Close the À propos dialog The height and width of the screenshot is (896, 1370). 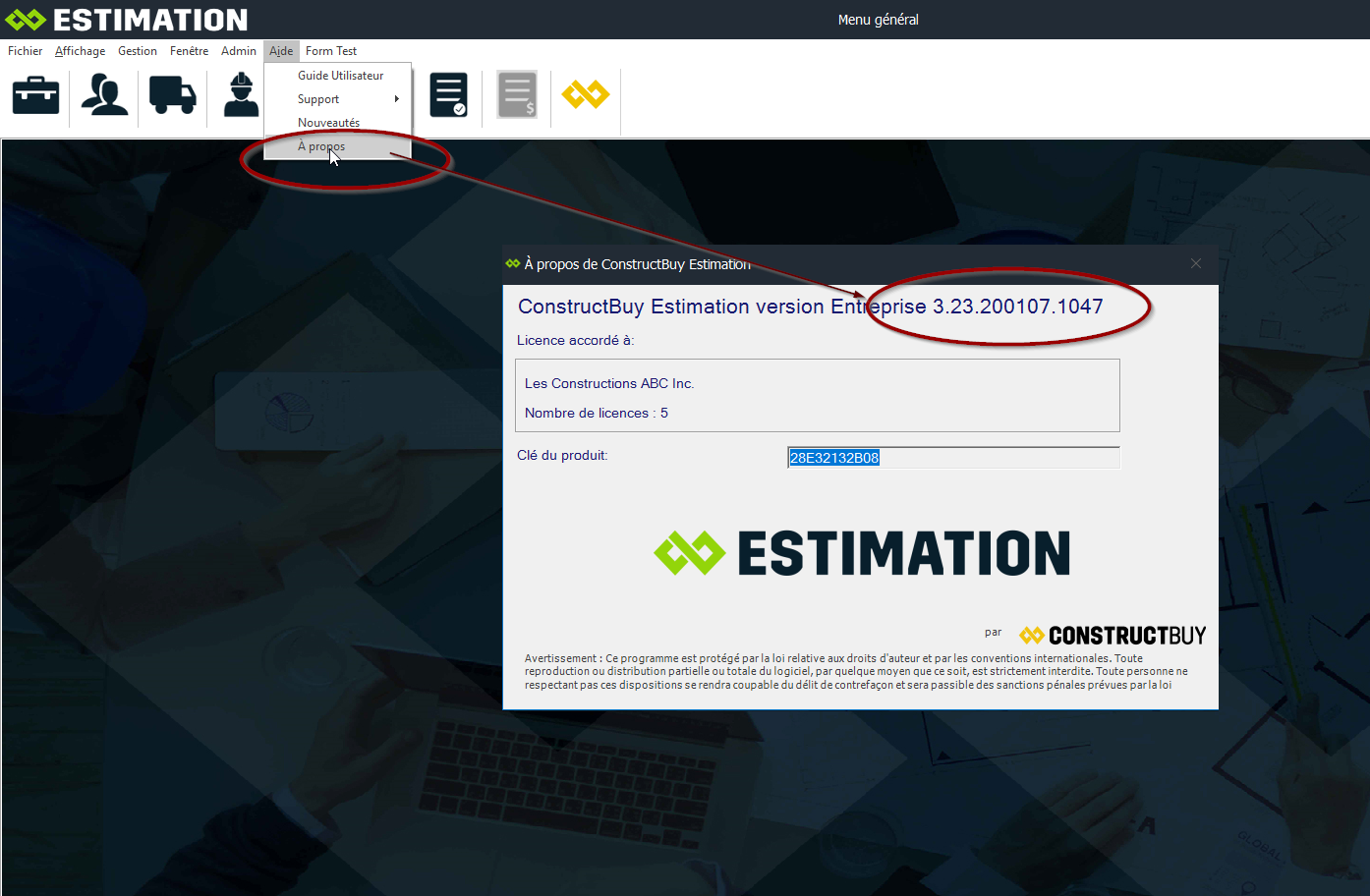click(x=1196, y=263)
